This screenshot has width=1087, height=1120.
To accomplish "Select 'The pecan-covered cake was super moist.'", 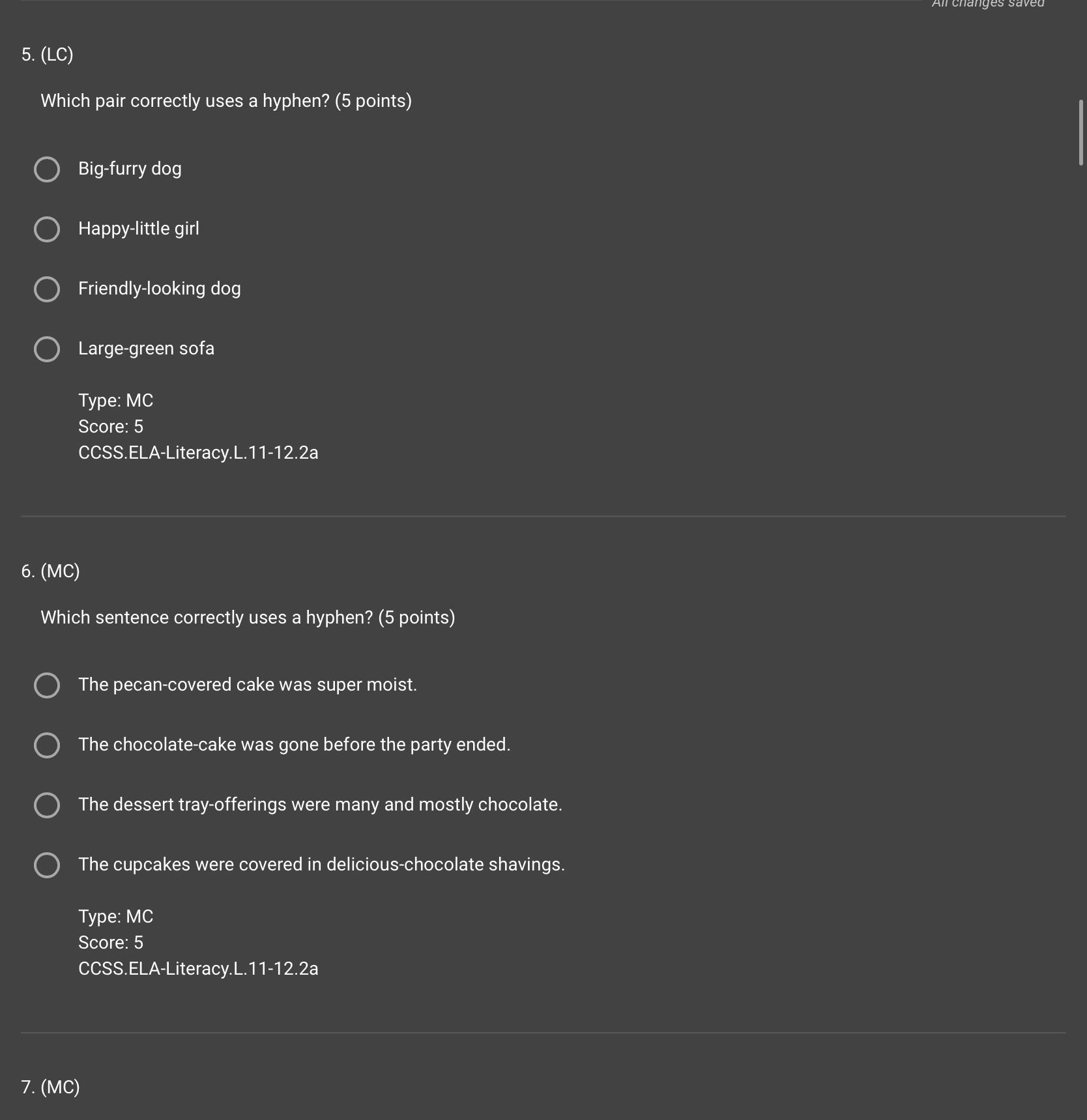I will [47, 685].
